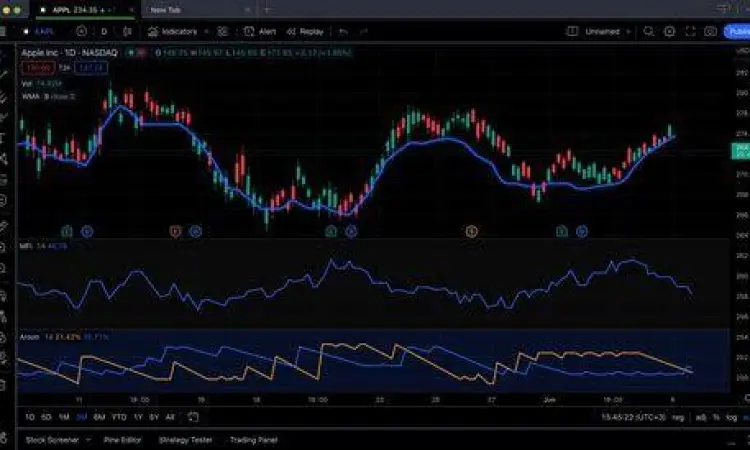This screenshot has width=750, height=450.
Task: Select the All date range
Action: point(170,417)
